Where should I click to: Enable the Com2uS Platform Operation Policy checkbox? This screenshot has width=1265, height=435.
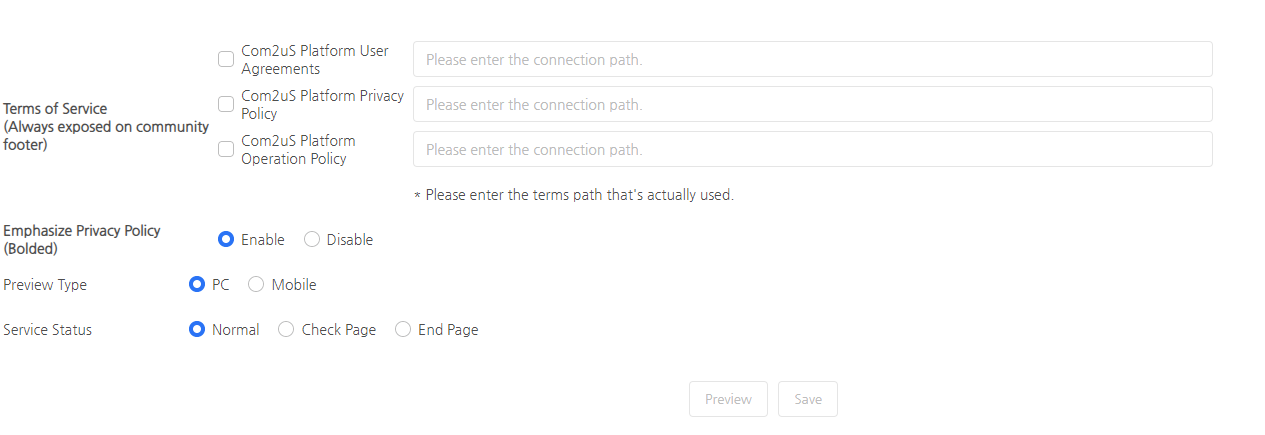point(226,149)
